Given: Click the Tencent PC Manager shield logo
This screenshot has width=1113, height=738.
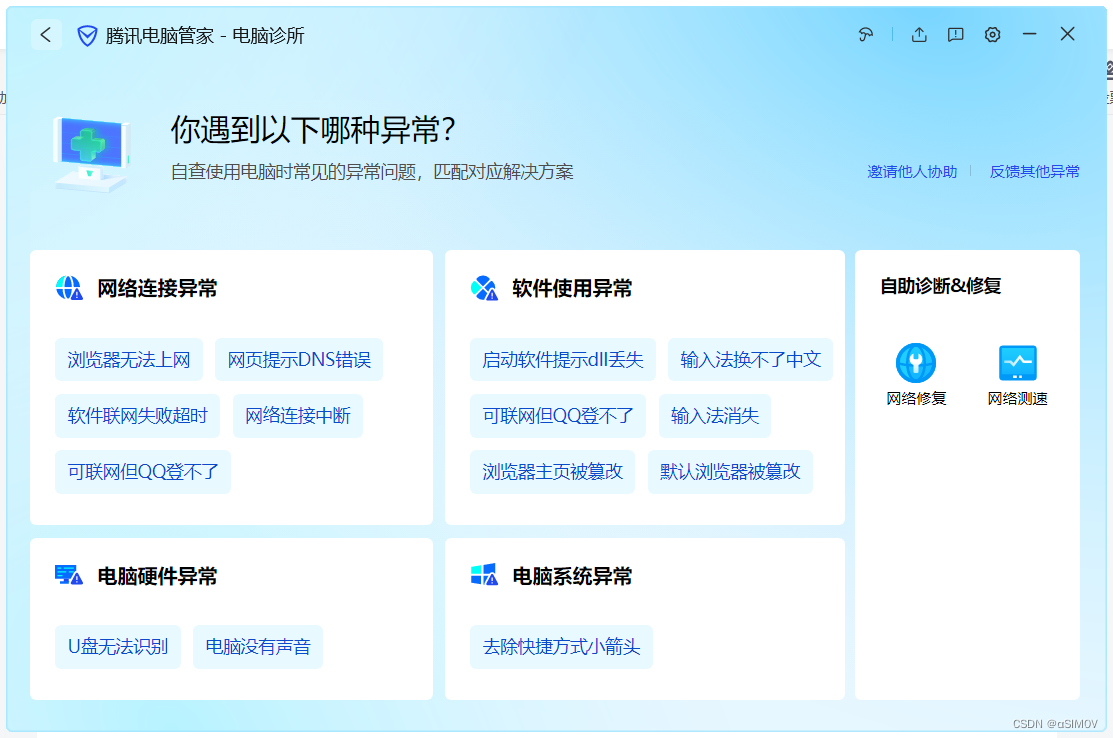Looking at the screenshot, I should (x=87, y=35).
